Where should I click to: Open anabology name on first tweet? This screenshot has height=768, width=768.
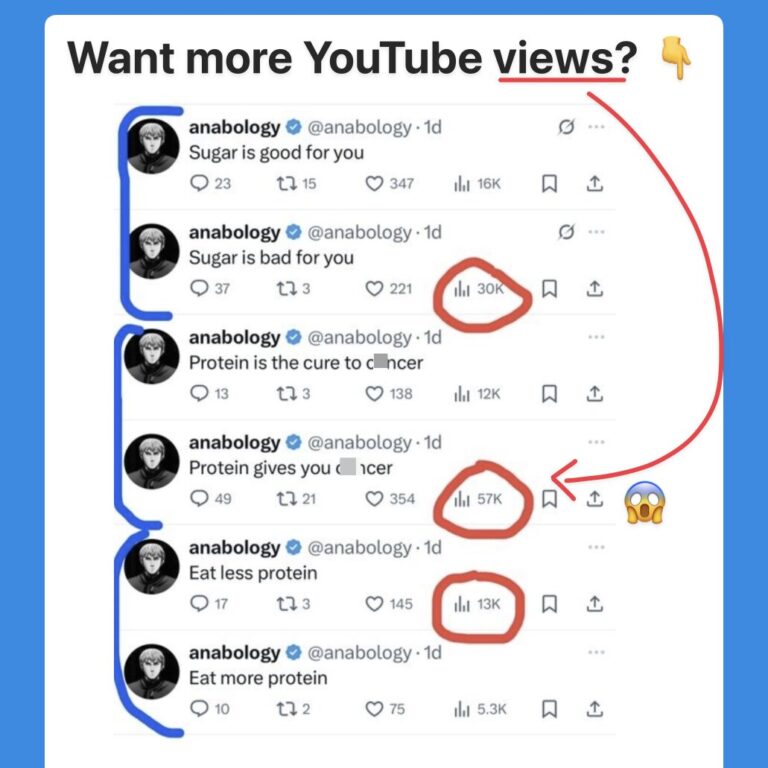coord(235,127)
